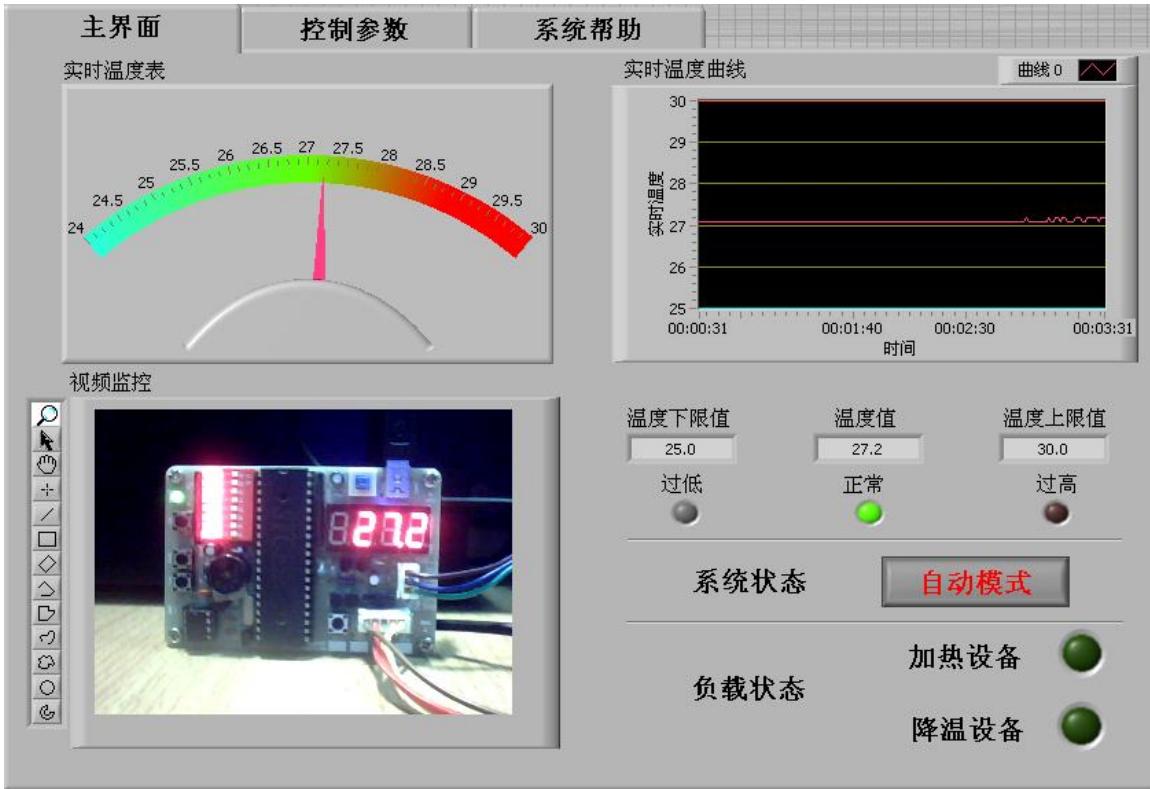The width and height of the screenshot is (1150, 789).
Task: Click the video monitor camera image
Action: tap(303, 561)
